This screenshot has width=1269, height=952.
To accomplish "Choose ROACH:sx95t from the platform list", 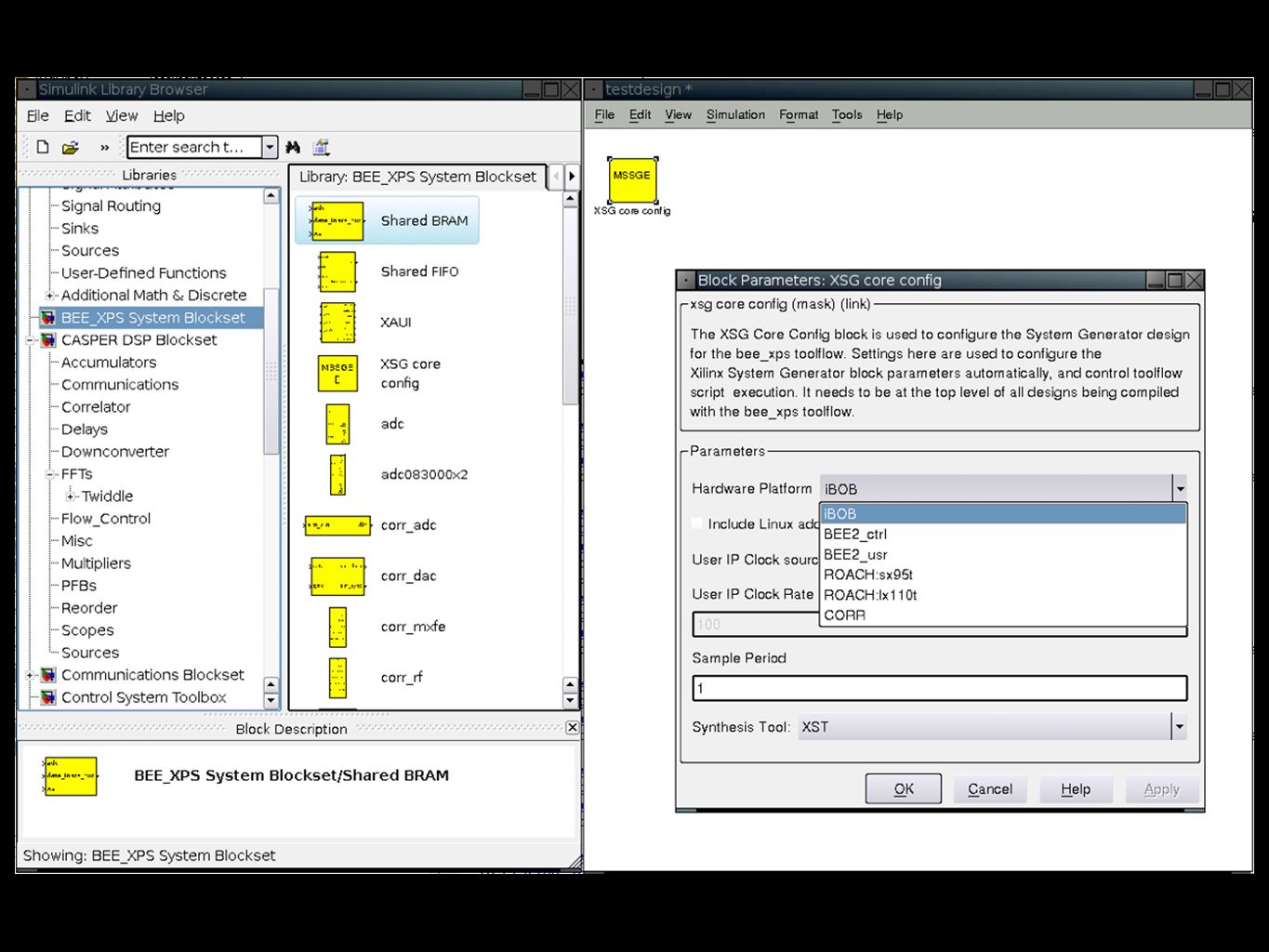I will [1003, 575].
